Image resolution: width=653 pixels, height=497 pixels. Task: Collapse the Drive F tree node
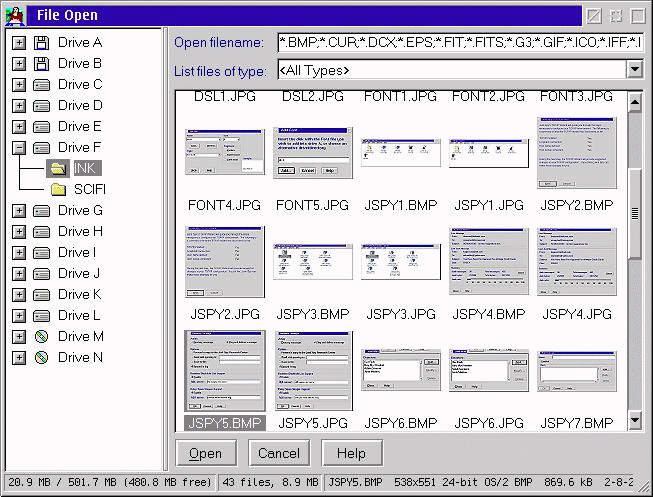[x=18, y=148]
